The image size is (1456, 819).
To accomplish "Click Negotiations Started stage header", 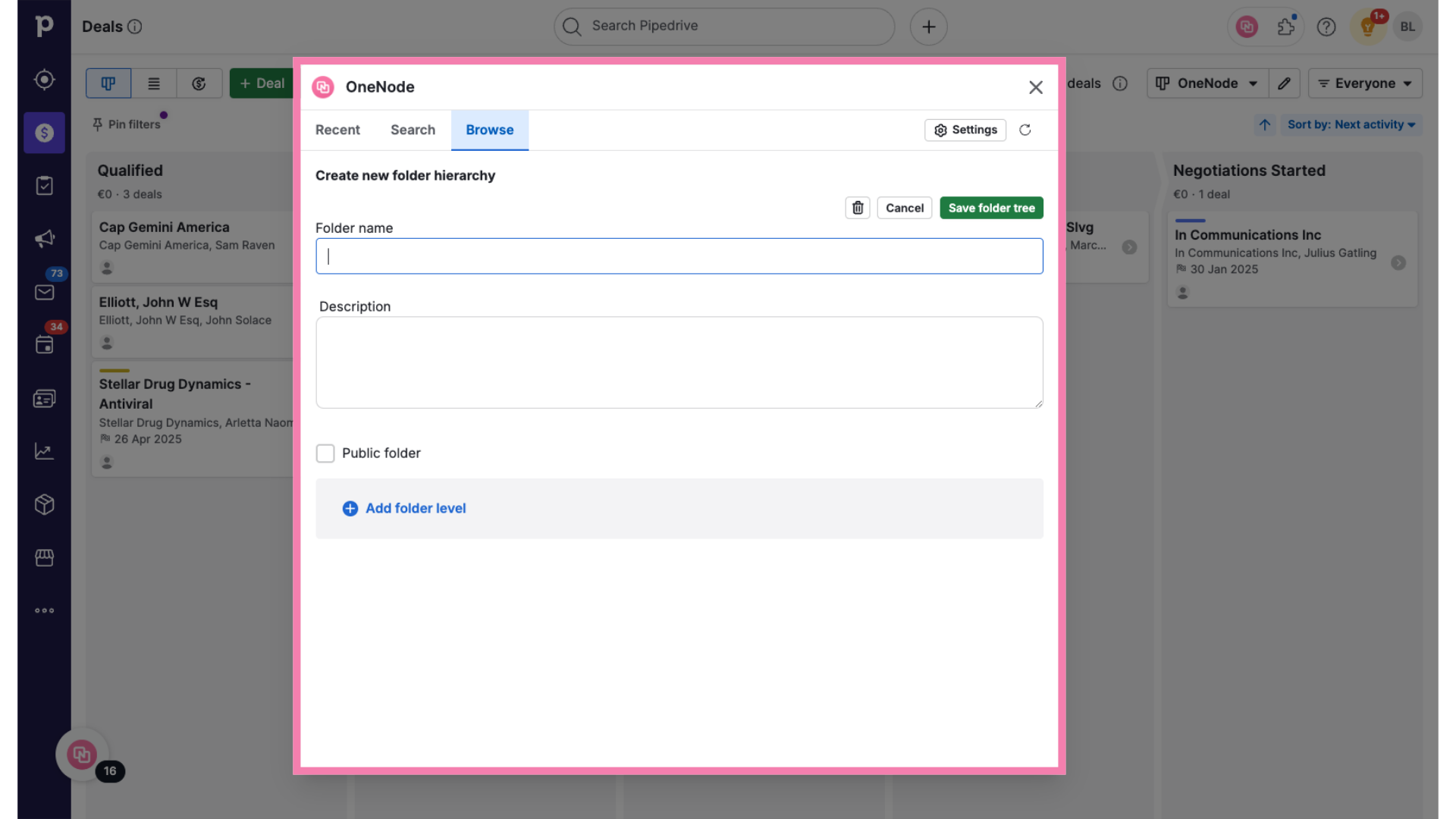I will [1249, 171].
